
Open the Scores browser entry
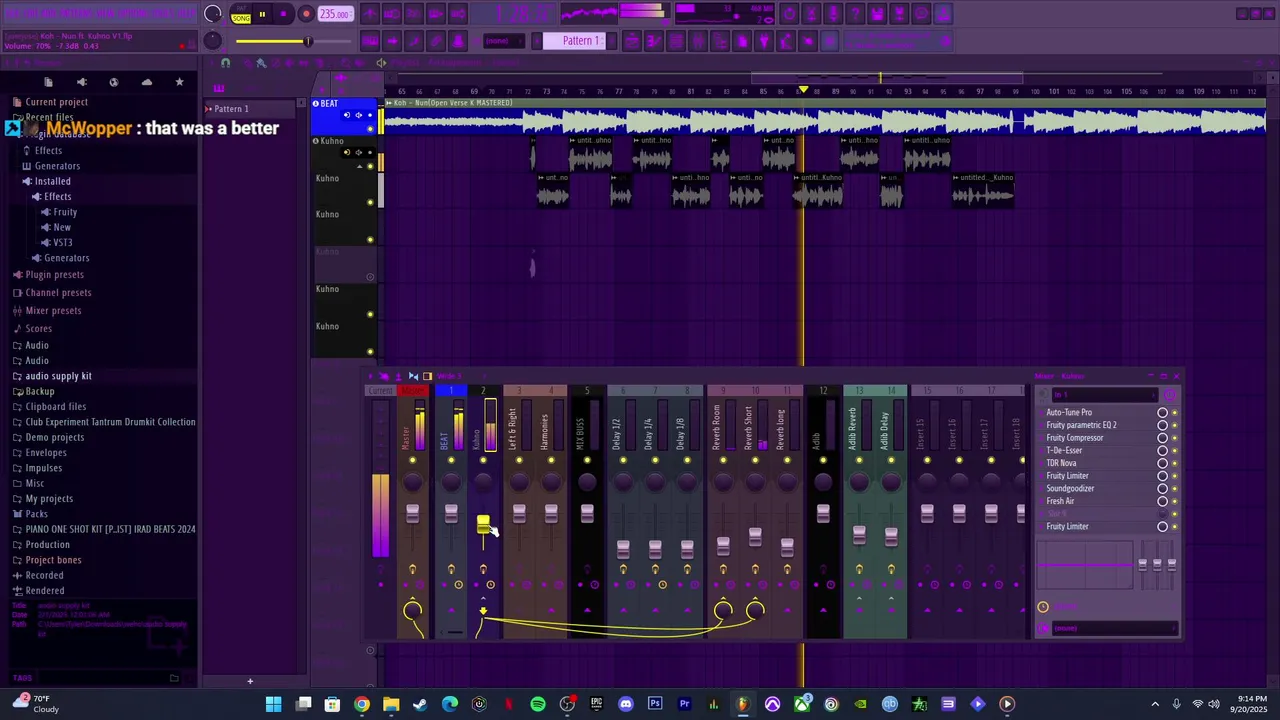pos(38,329)
